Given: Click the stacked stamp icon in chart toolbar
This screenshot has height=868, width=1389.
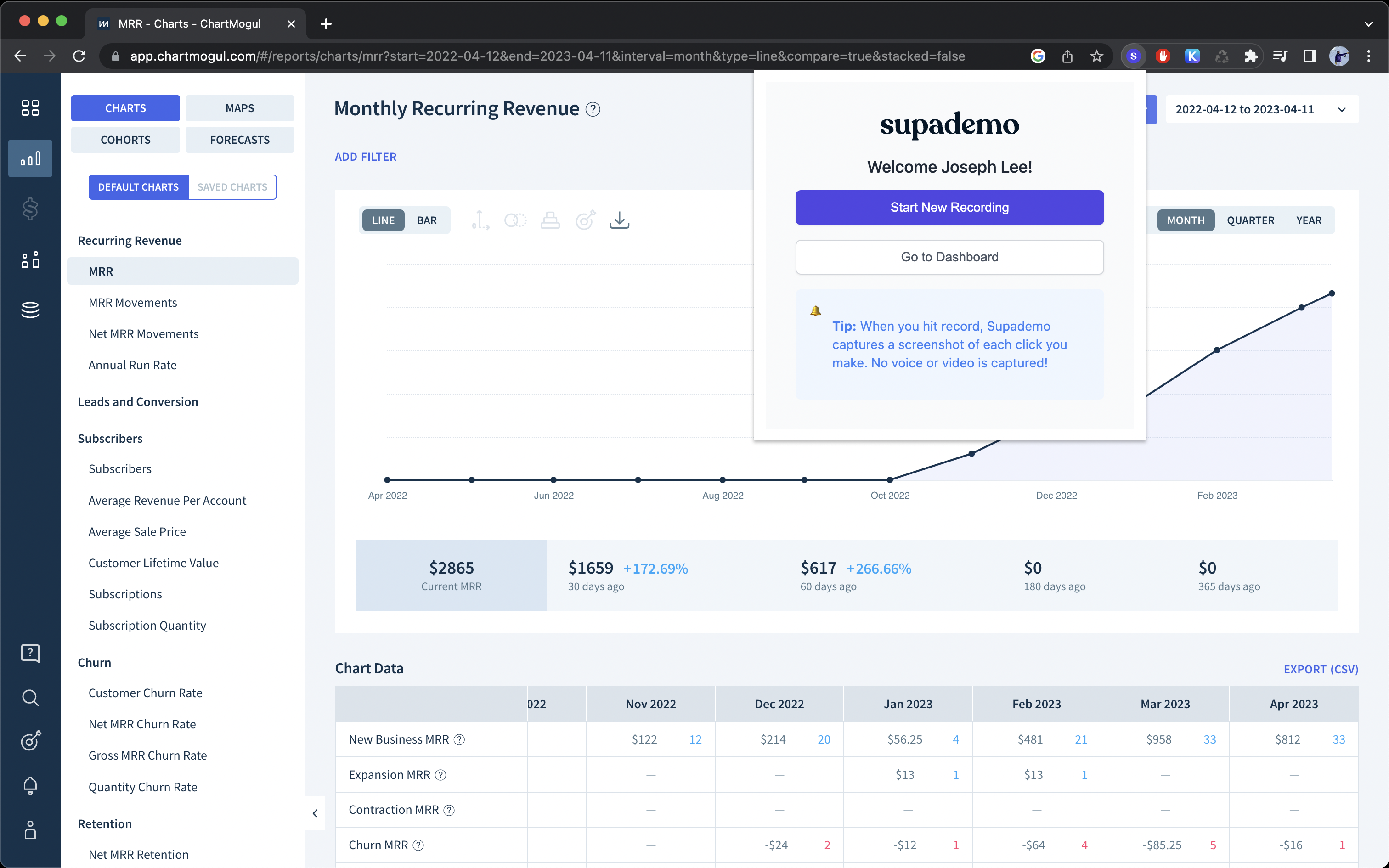Looking at the screenshot, I should (x=550, y=220).
